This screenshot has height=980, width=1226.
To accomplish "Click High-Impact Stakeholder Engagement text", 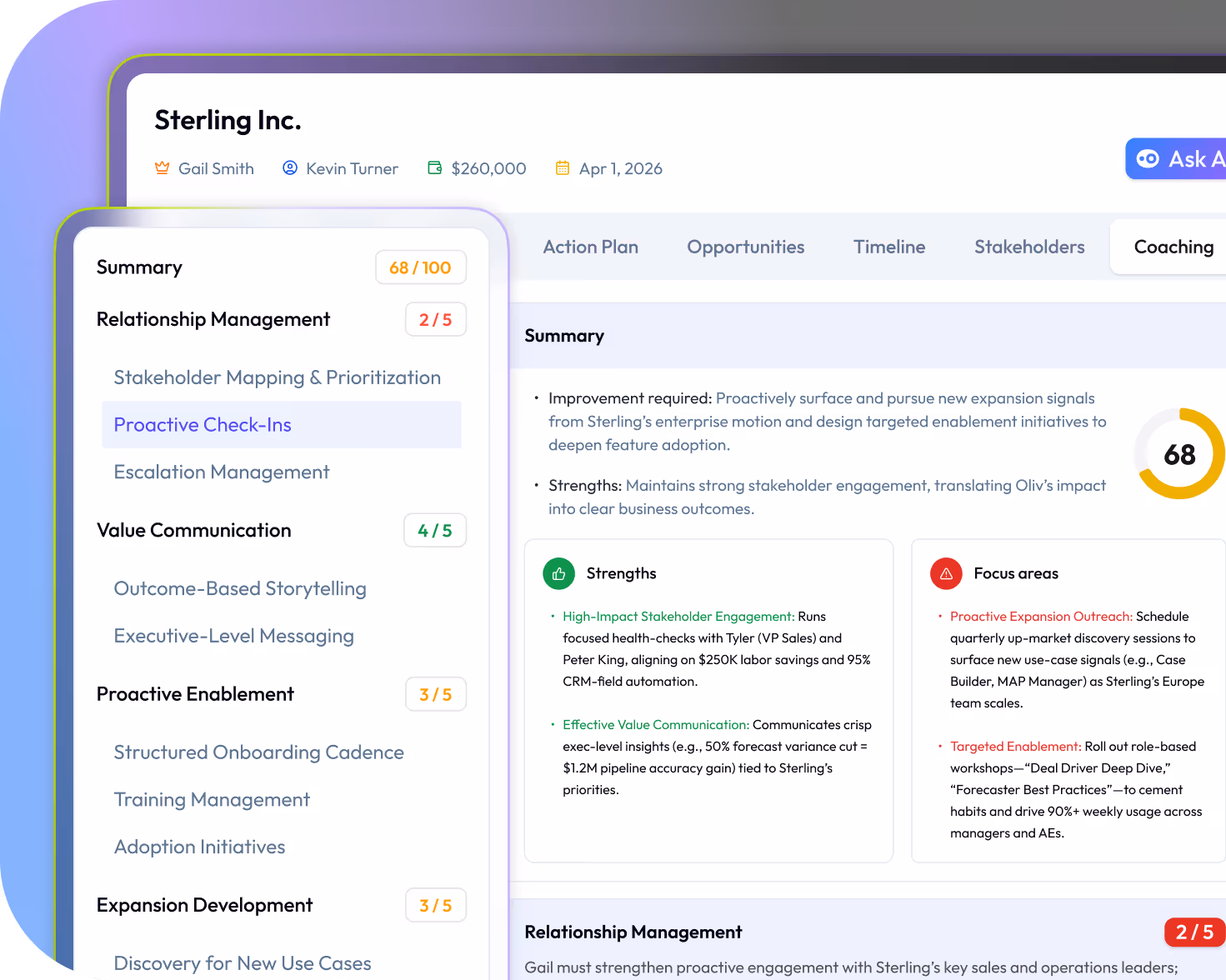I will 678,617.
